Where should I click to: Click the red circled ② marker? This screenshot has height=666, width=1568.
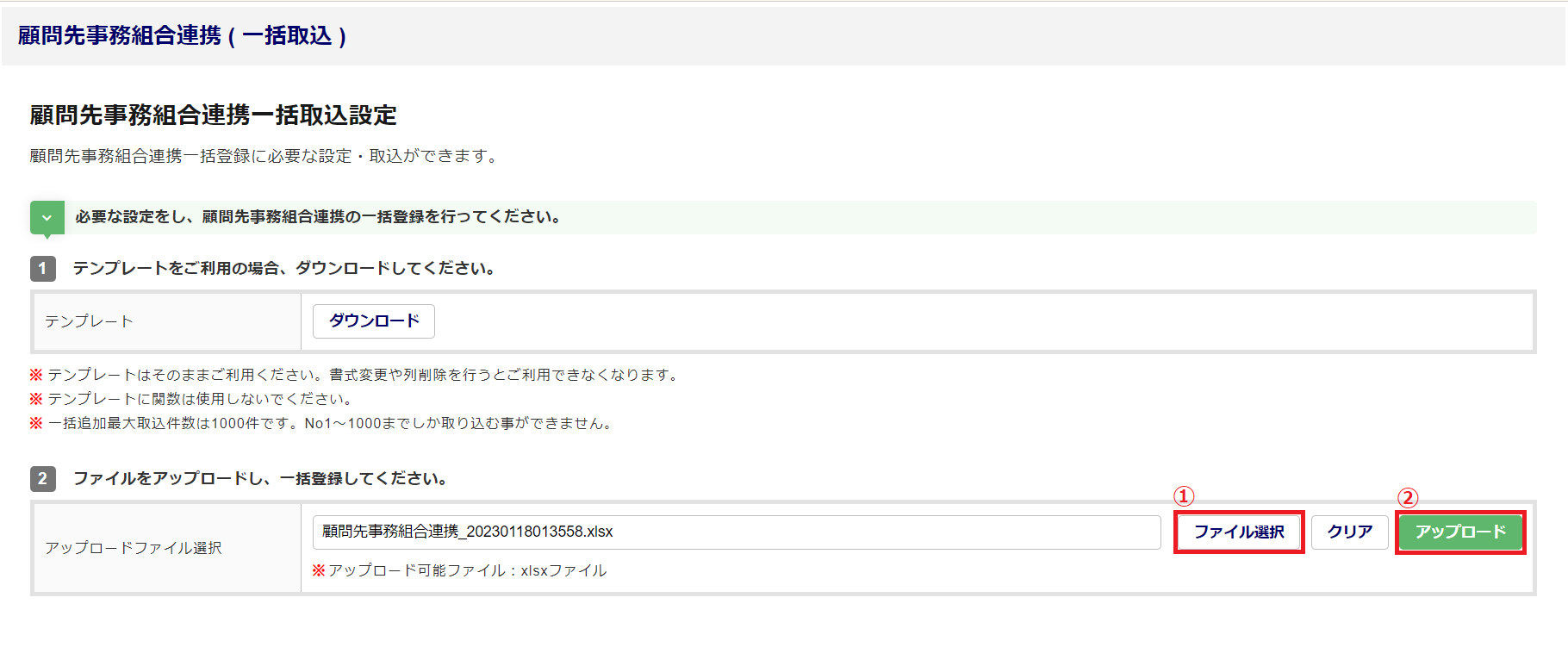[x=1407, y=498]
